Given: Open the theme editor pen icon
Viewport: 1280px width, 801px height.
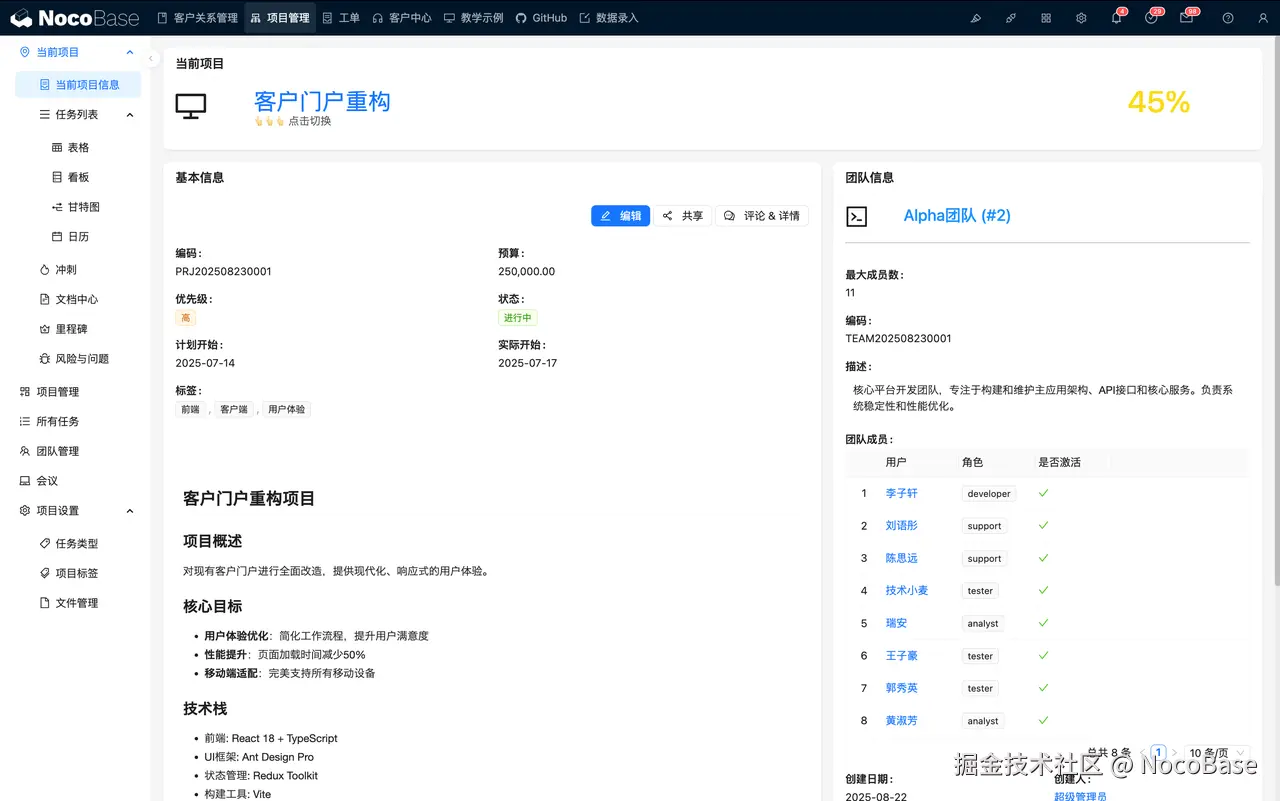Looking at the screenshot, I should point(1010,17).
